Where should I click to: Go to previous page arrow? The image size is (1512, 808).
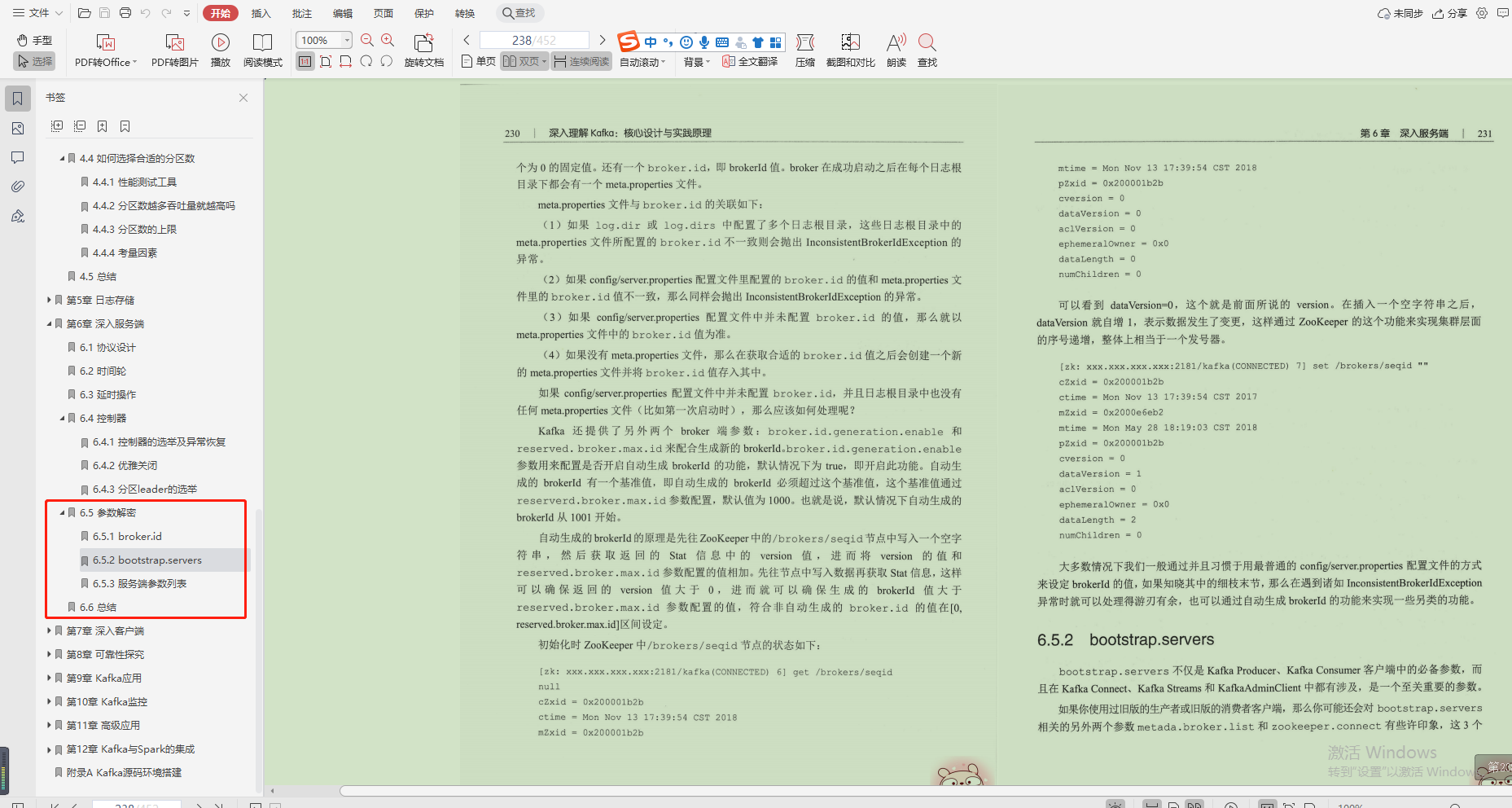(467, 40)
